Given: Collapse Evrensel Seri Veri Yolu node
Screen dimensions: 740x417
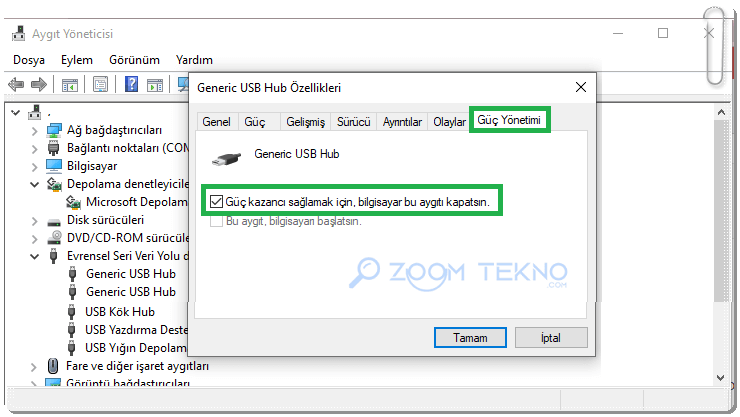Looking at the screenshot, I should [x=34, y=257].
